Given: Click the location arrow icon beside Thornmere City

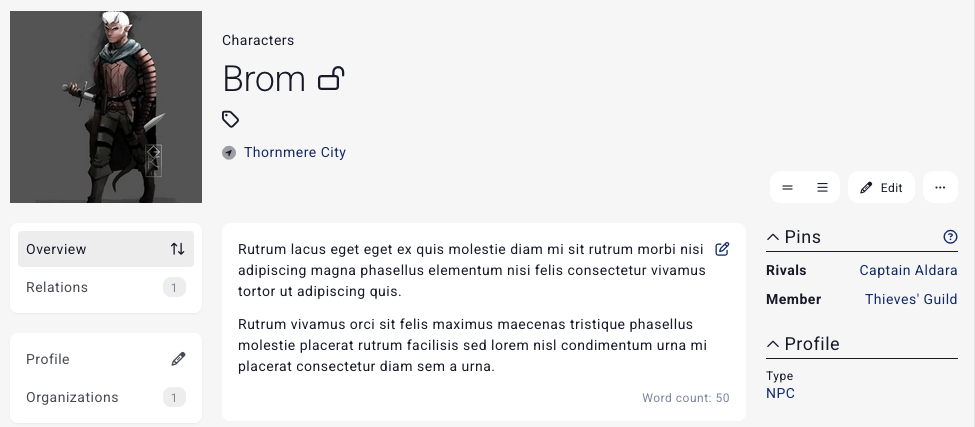Looking at the screenshot, I should (x=230, y=153).
